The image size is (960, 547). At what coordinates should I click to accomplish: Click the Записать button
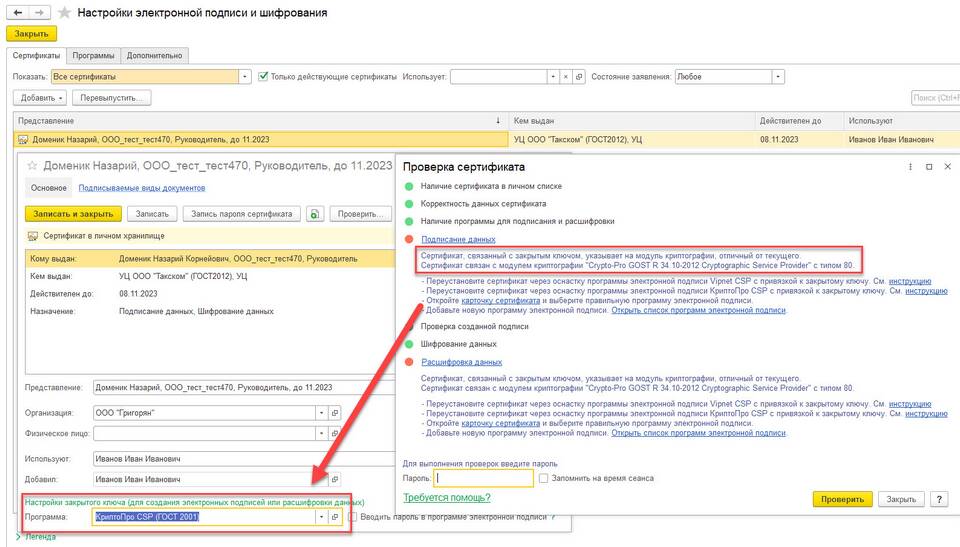tap(152, 214)
